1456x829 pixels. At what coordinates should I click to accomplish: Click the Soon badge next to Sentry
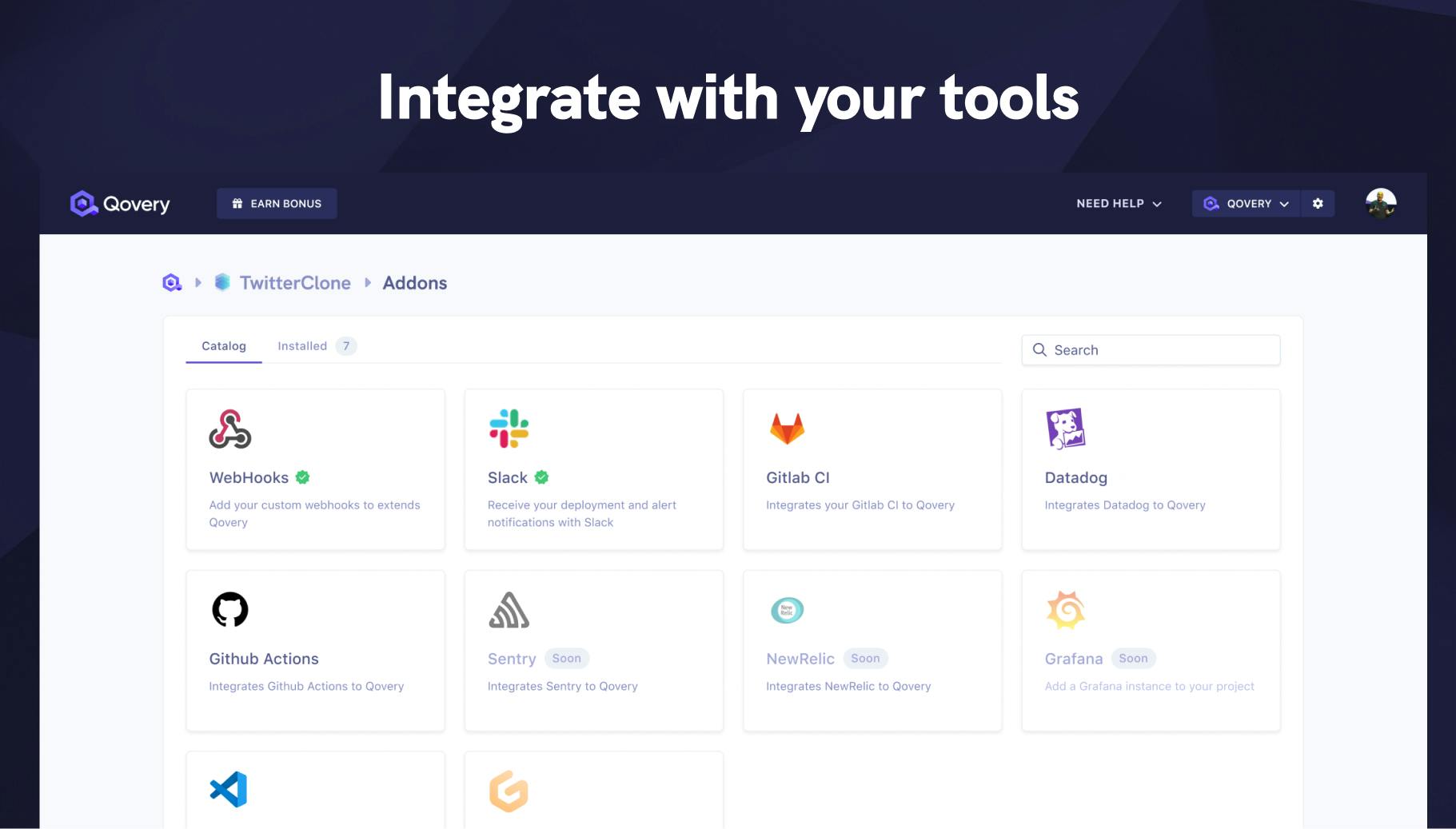[x=567, y=659]
